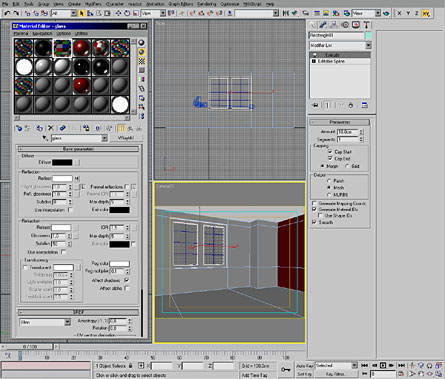Click the selection lock toggle icon

coord(131,366)
